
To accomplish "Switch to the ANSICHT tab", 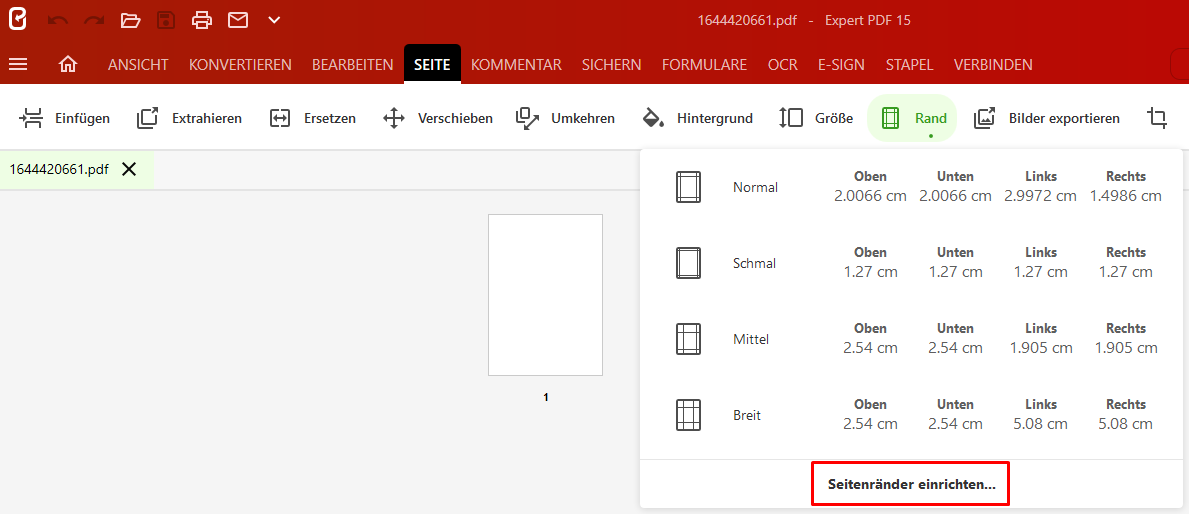I will (x=138, y=65).
